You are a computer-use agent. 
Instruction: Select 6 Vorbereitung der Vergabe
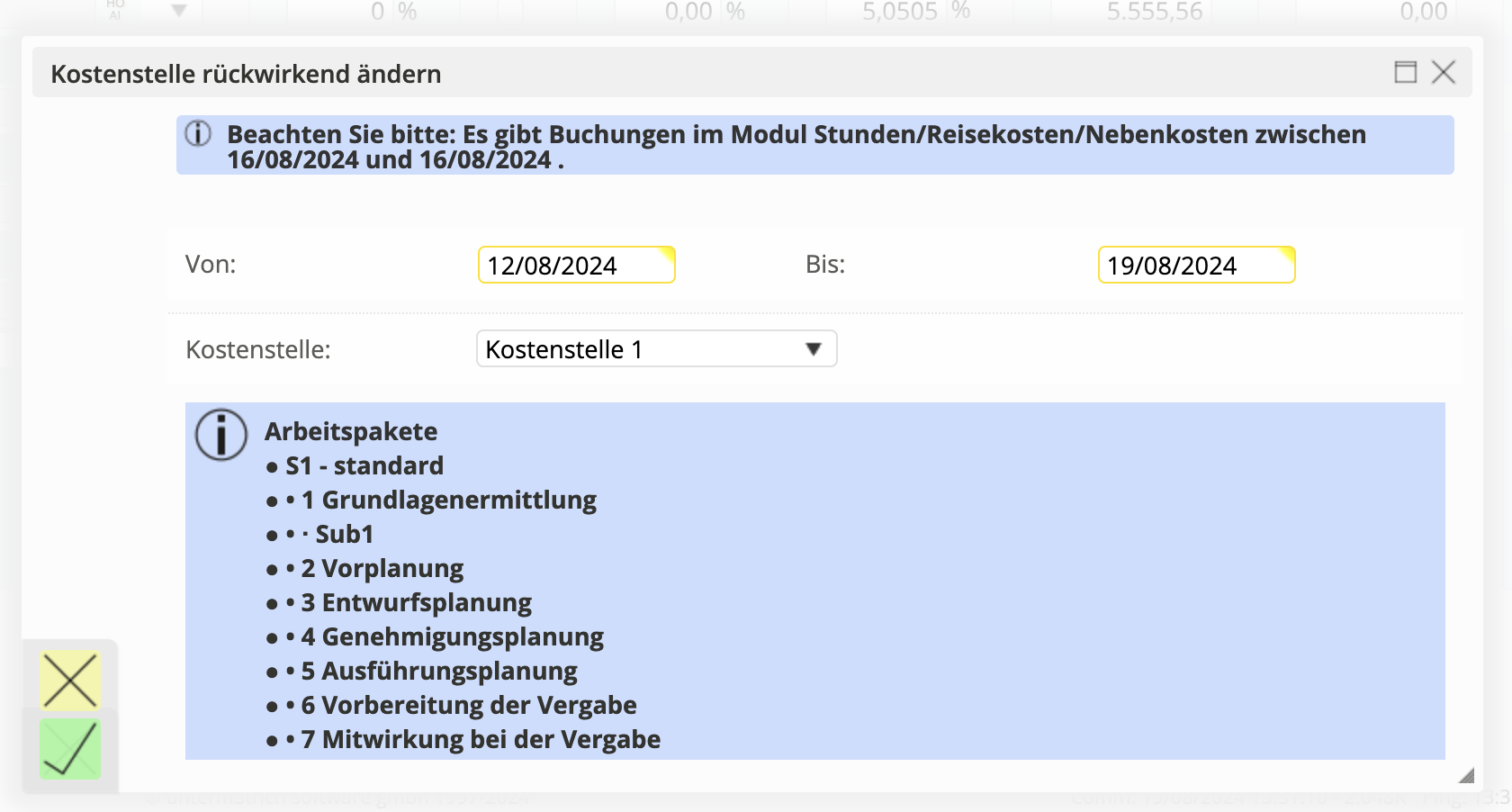point(468,706)
